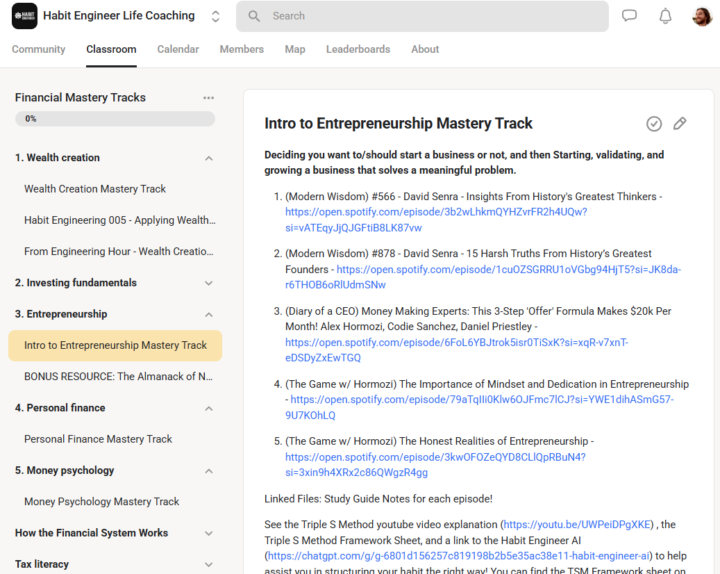Go to the Leaderboards tab

[x=358, y=49]
